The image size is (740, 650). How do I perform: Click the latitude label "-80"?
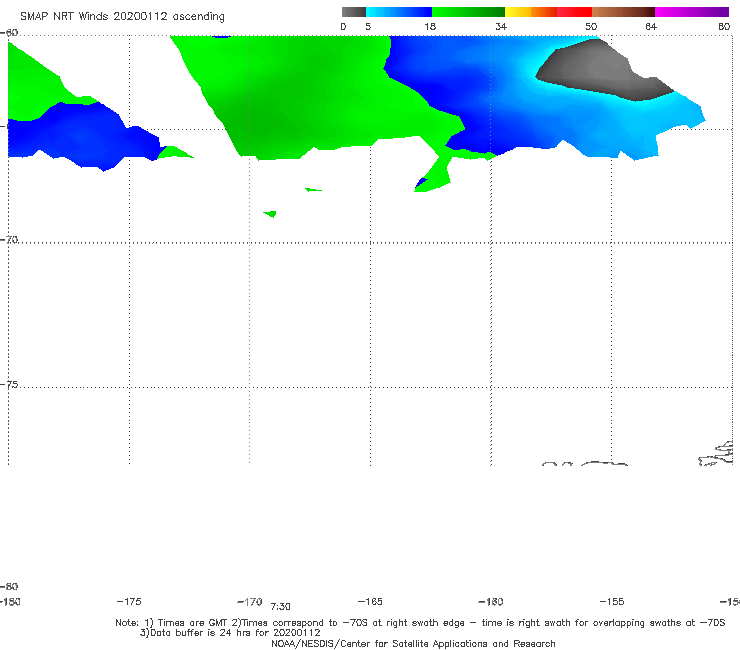coord(9,586)
